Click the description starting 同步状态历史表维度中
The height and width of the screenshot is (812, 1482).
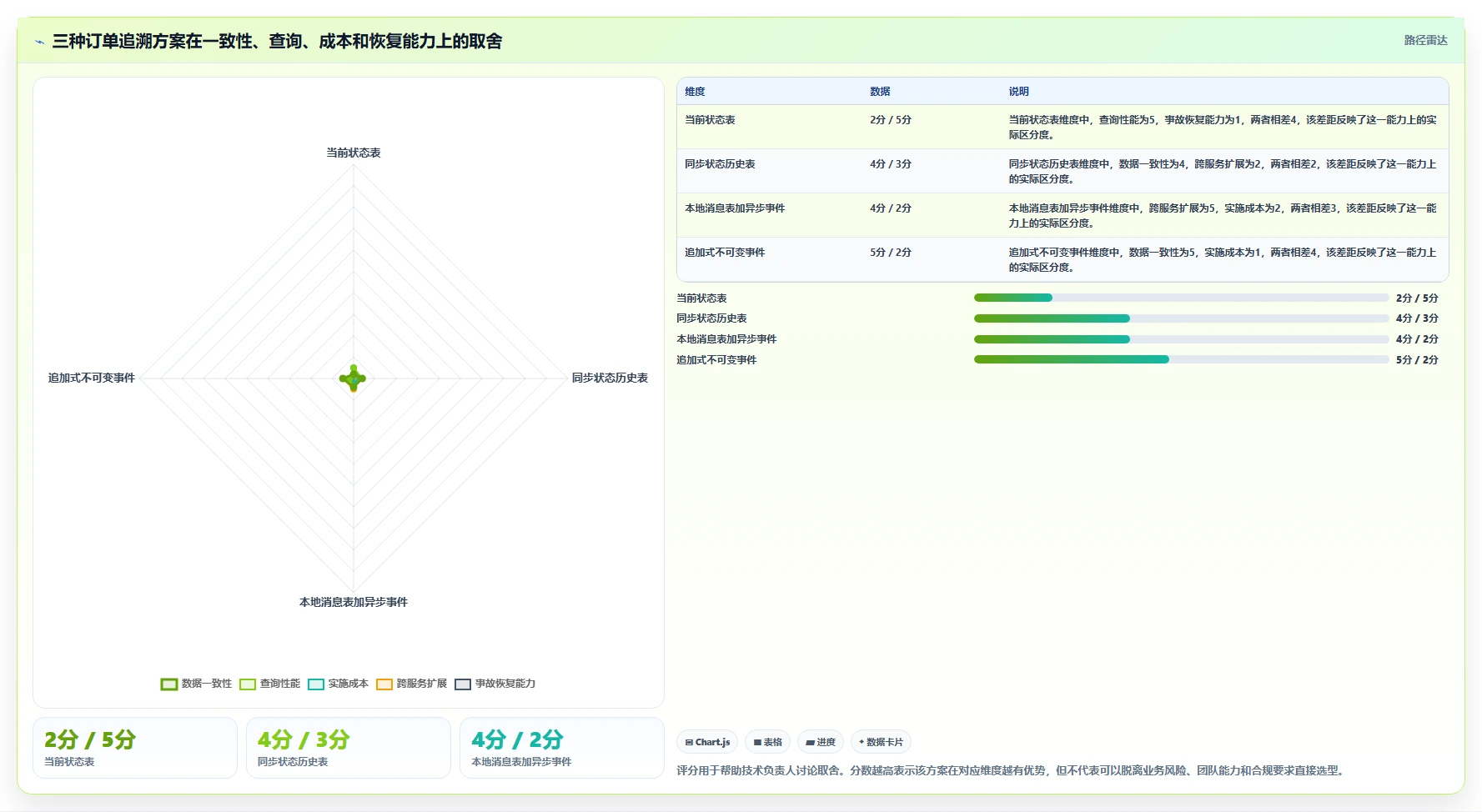tap(1223, 172)
